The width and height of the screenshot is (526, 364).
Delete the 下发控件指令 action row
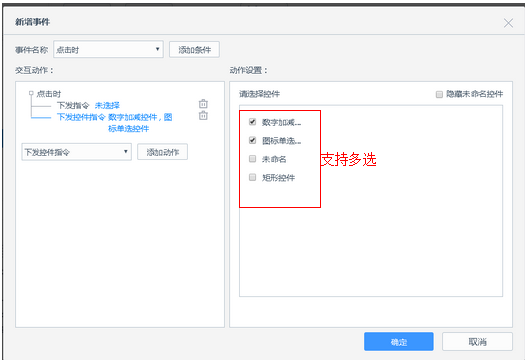(x=203, y=115)
